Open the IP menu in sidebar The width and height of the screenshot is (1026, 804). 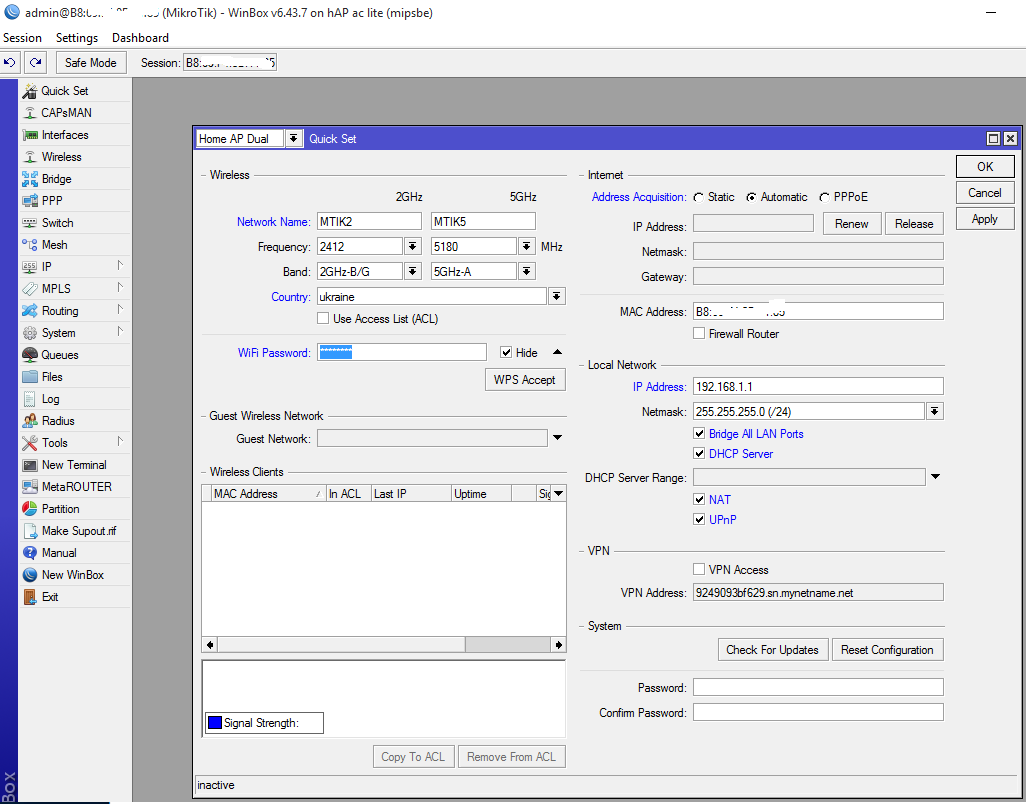[x=75, y=267]
